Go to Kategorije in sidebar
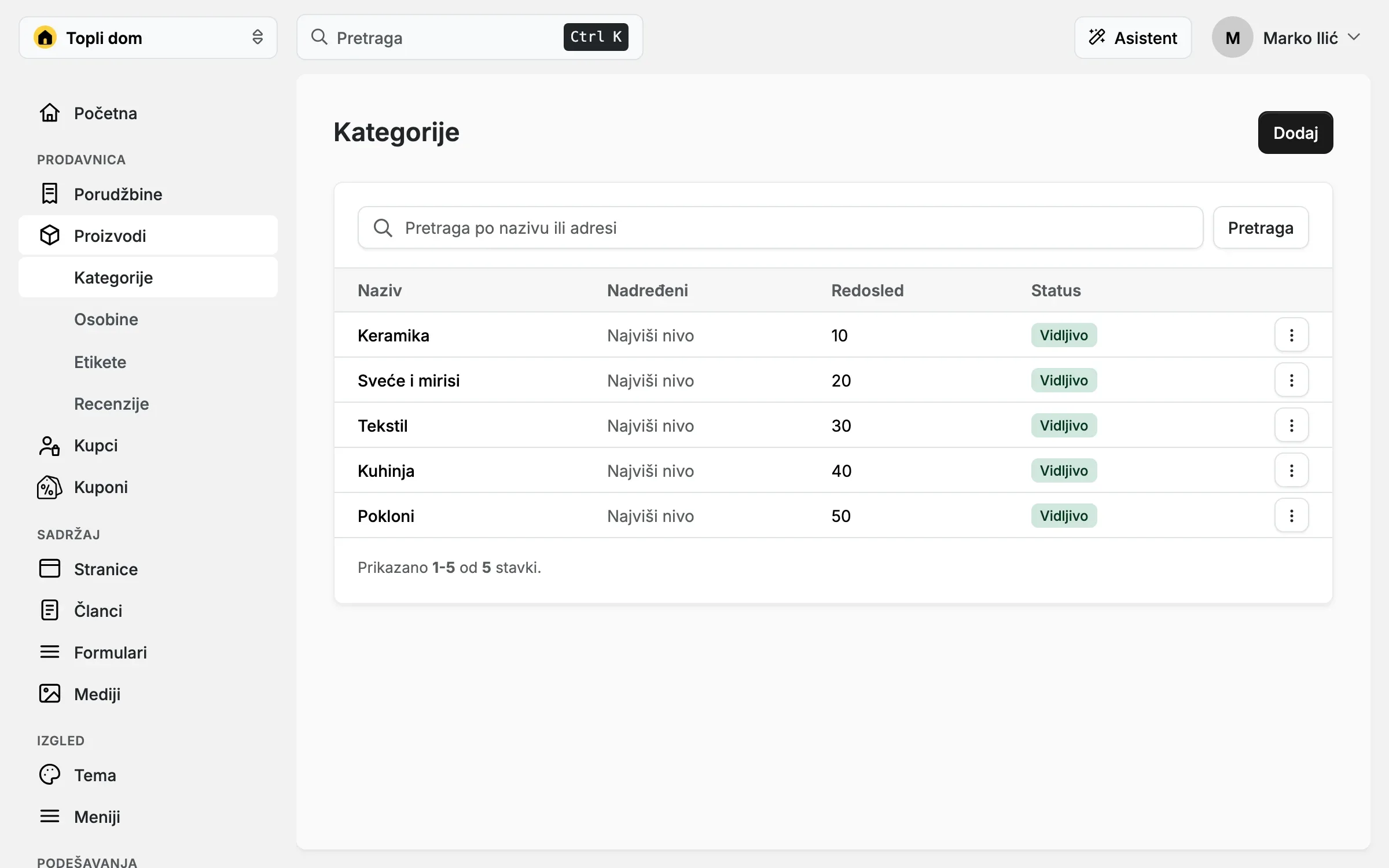Image resolution: width=1389 pixels, height=868 pixels. coord(148,278)
